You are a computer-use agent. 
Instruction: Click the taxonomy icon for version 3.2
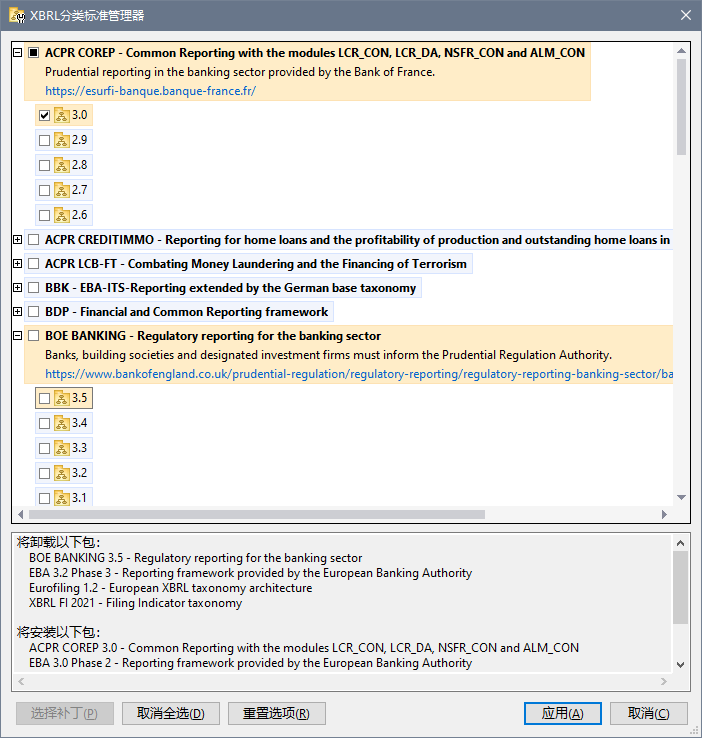(x=62, y=473)
